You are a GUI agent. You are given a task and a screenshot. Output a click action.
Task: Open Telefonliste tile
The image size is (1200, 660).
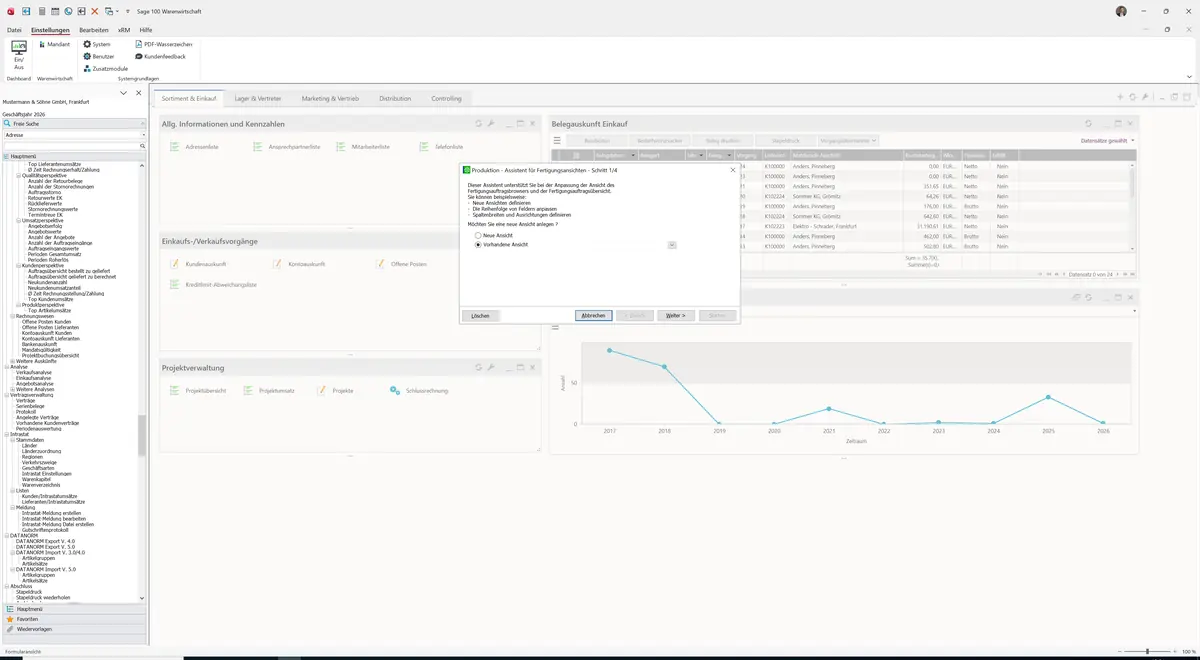(x=441, y=147)
